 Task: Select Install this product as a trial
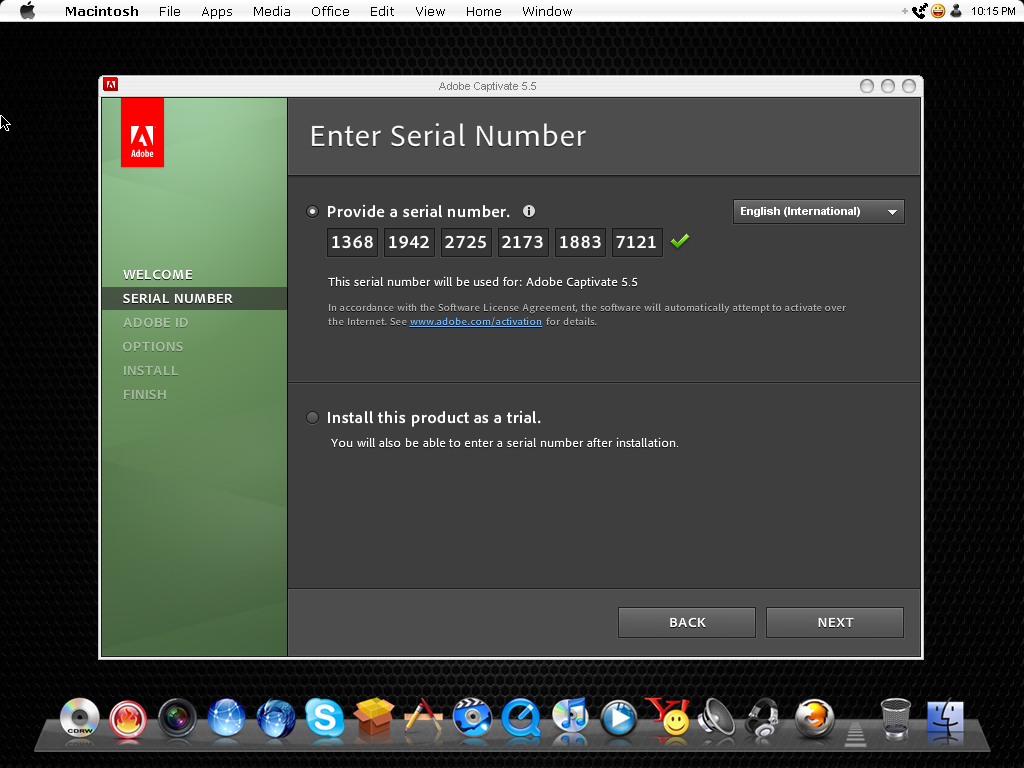[x=313, y=417]
